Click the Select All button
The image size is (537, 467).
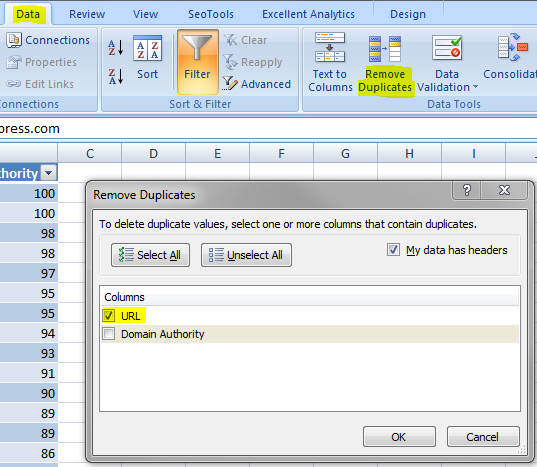(x=150, y=255)
